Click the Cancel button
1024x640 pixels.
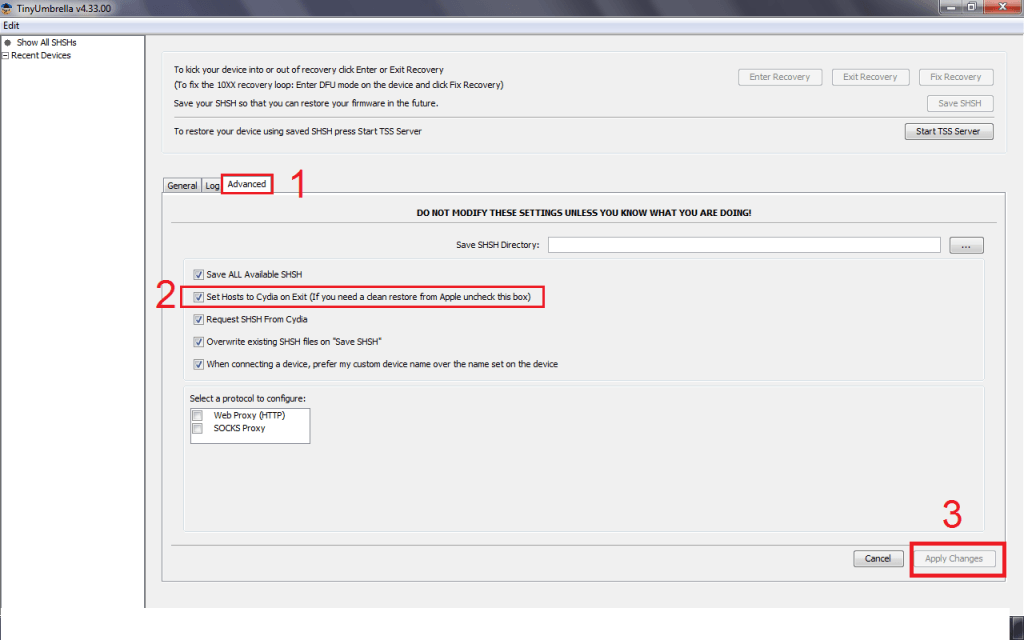(x=878, y=558)
